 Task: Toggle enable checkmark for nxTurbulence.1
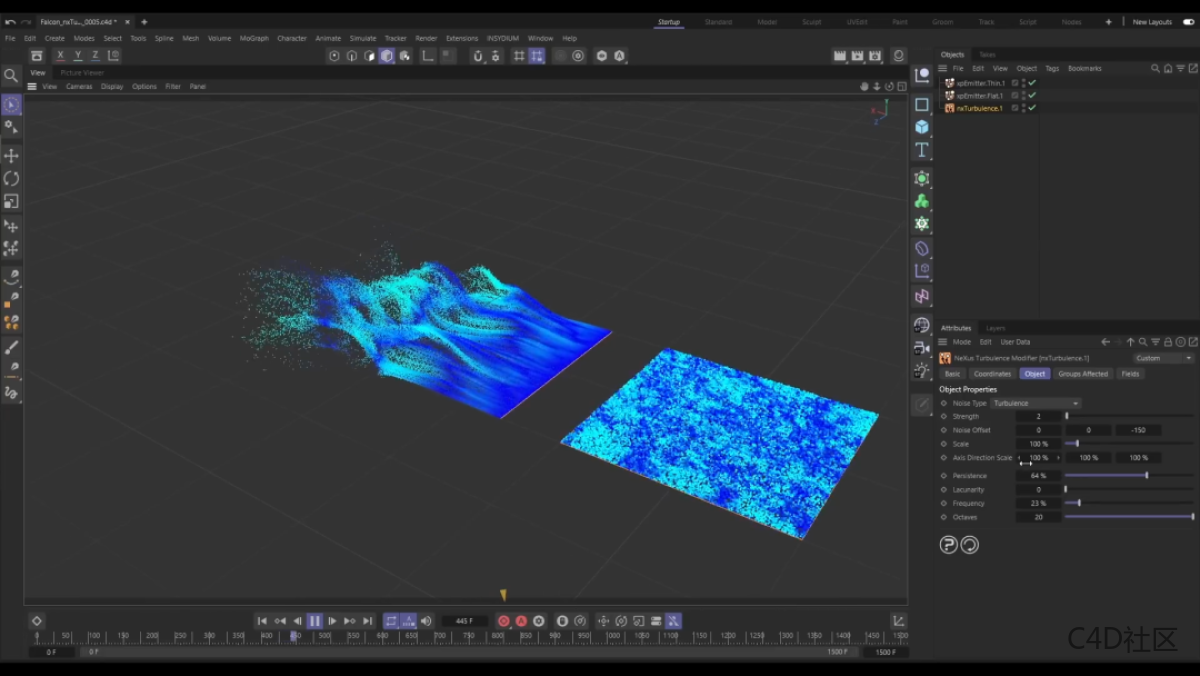1032,108
